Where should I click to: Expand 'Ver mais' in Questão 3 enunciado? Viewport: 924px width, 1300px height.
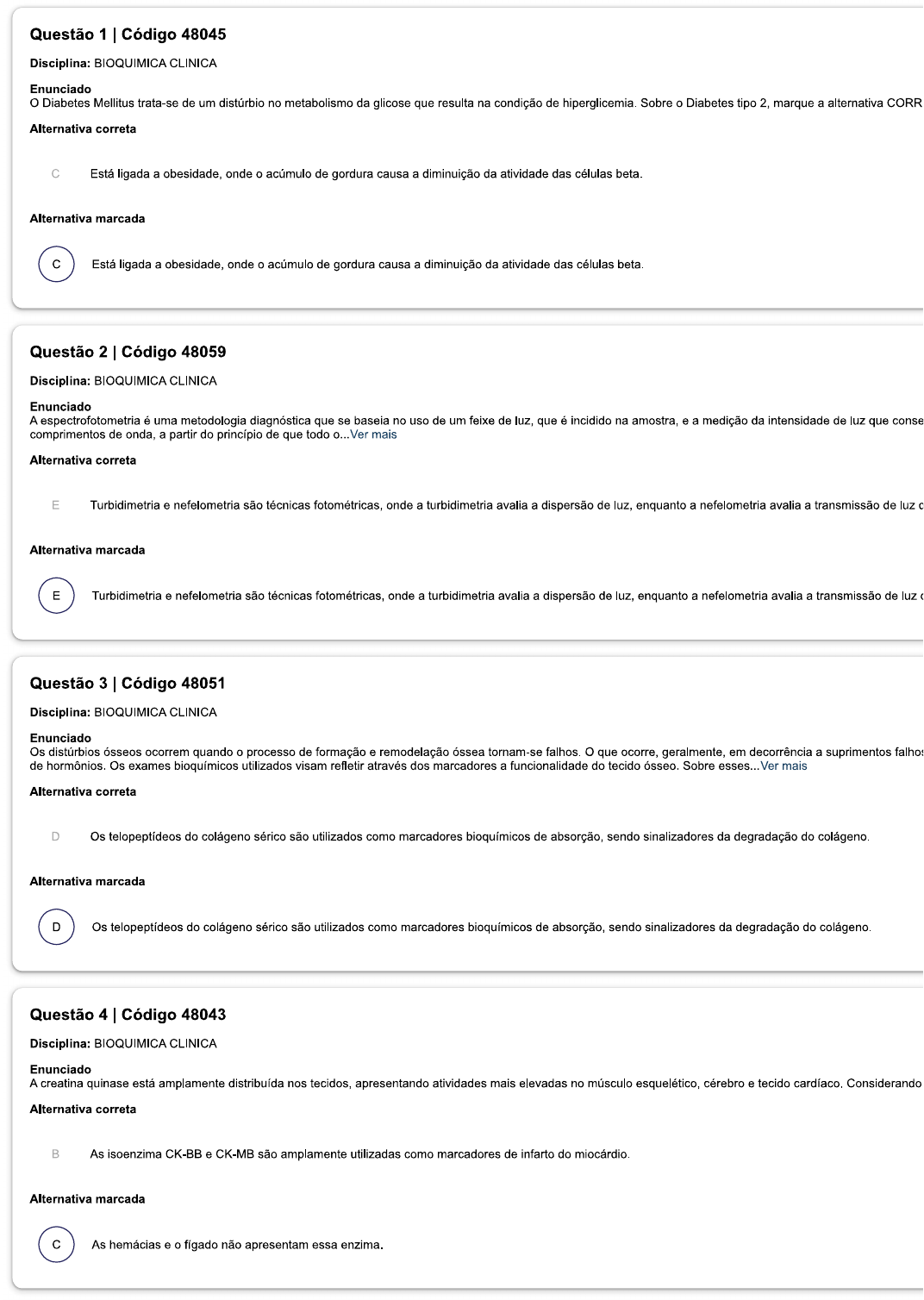coord(784,766)
